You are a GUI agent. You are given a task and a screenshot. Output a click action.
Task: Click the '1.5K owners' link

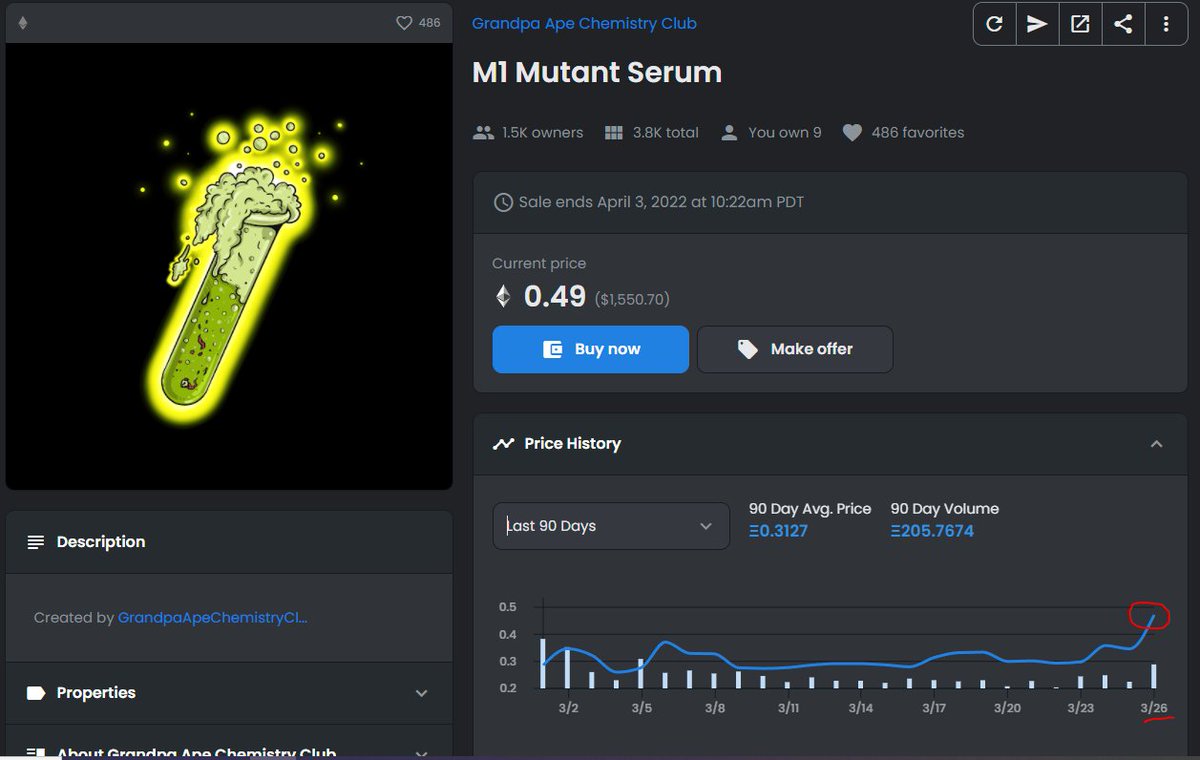coord(542,132)
